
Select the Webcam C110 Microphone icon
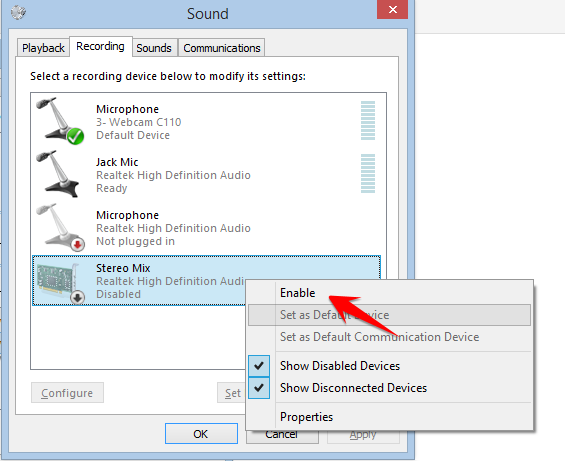pos(60,121)
